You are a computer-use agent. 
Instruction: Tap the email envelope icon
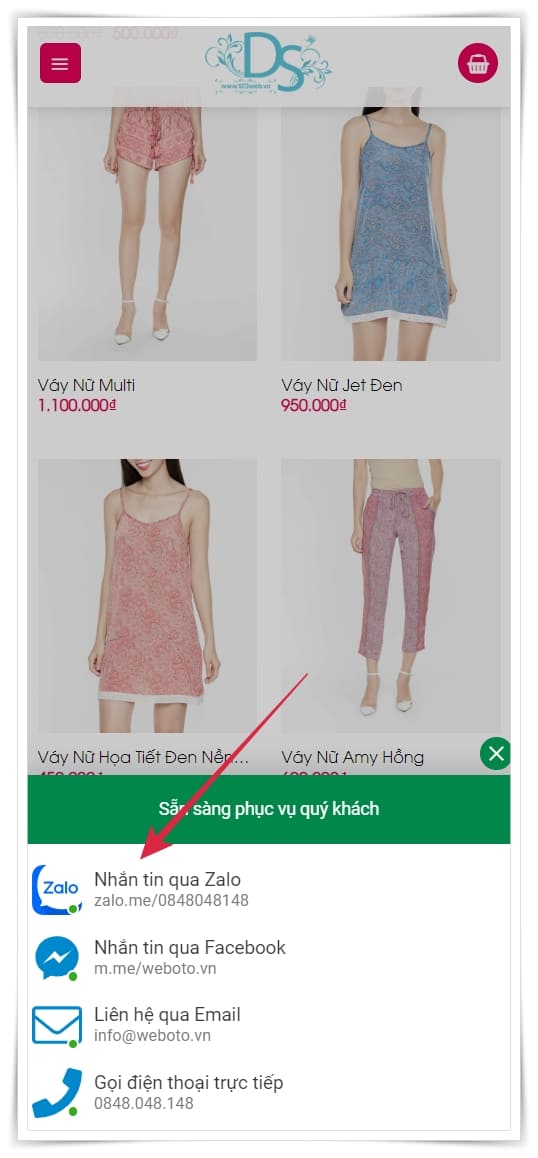[57, 1025]
